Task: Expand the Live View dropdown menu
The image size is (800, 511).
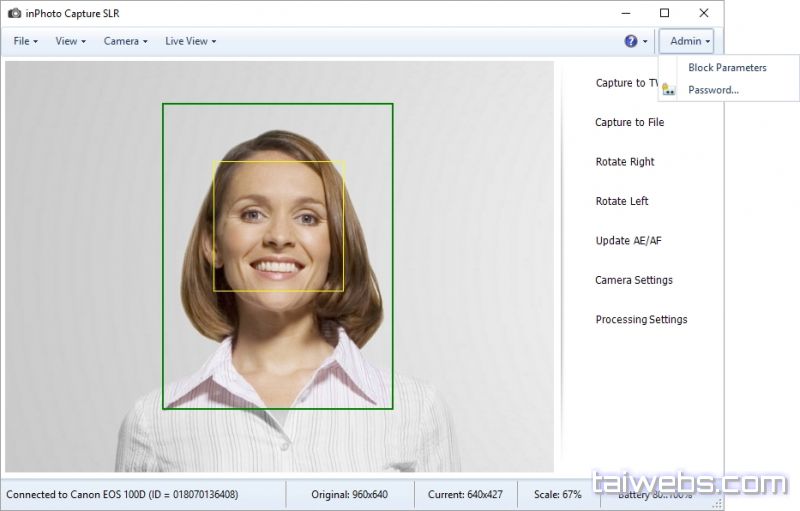Action: 190,41
